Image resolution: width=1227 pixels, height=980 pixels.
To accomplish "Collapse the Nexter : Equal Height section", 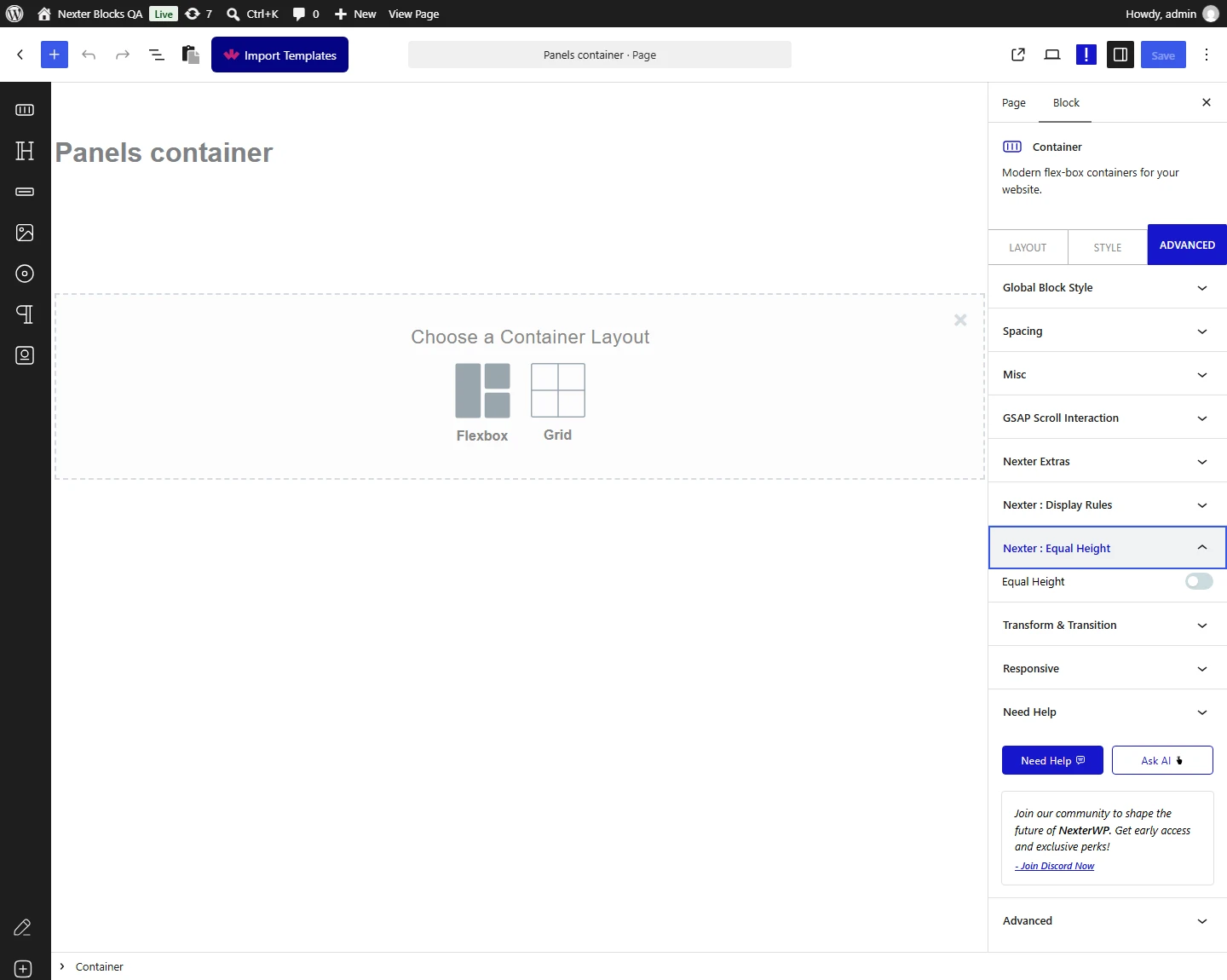I will [1108, 548].
